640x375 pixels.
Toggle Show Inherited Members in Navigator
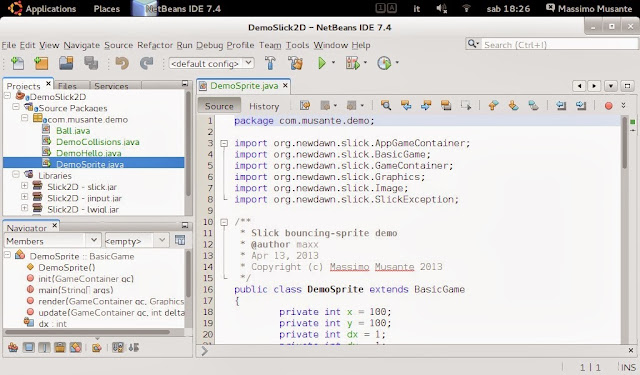coord(13,348)
